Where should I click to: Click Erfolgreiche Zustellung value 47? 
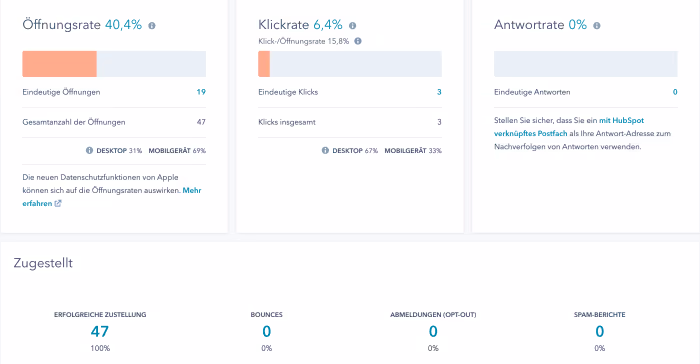click(100, 331)
